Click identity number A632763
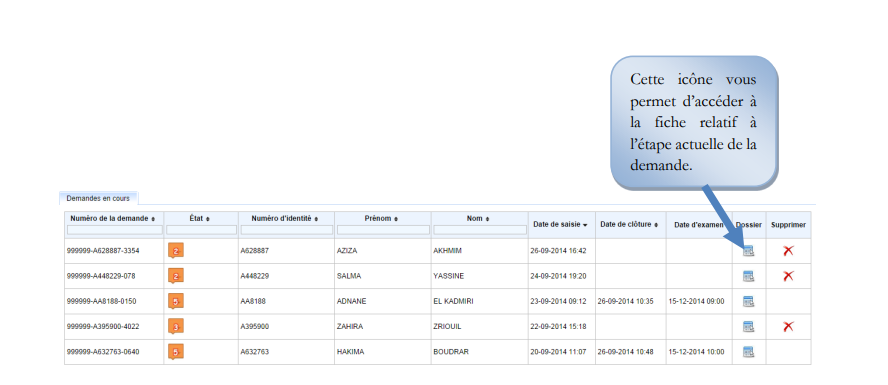Screen dimensions: 888x385 (254, 352)
